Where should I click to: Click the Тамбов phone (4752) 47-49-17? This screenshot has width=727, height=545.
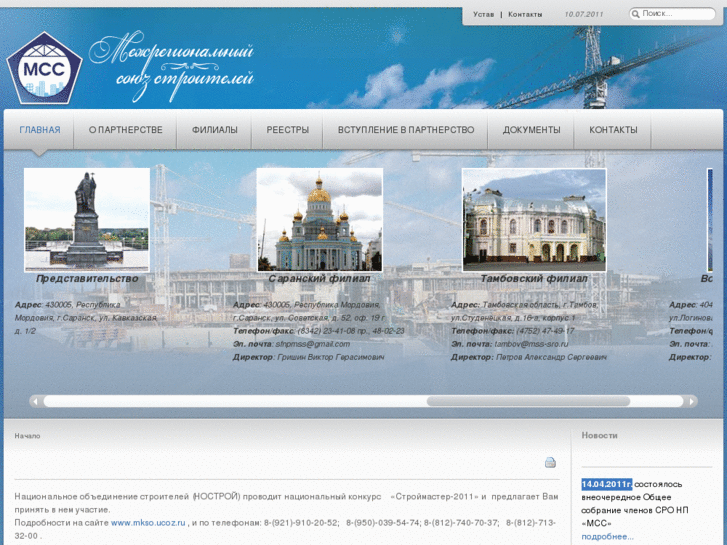(x=545, y=331)
